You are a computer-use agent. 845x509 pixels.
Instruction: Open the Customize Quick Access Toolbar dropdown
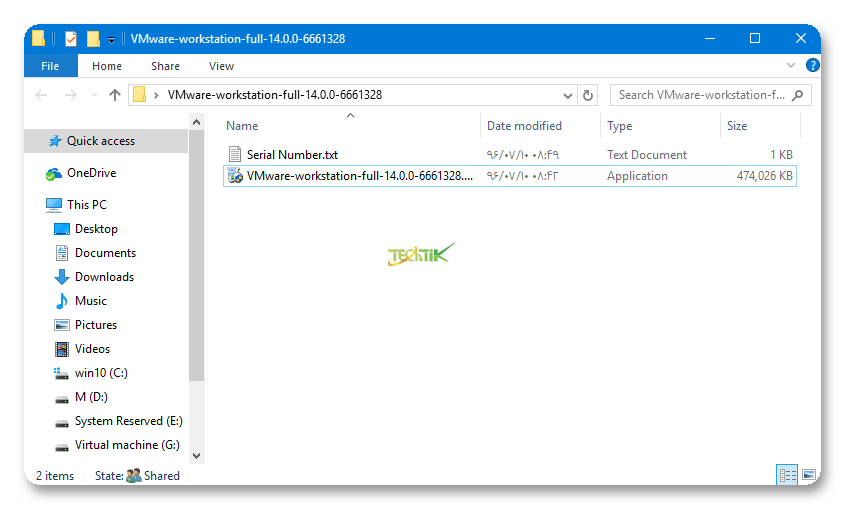(x=112, y=40)
